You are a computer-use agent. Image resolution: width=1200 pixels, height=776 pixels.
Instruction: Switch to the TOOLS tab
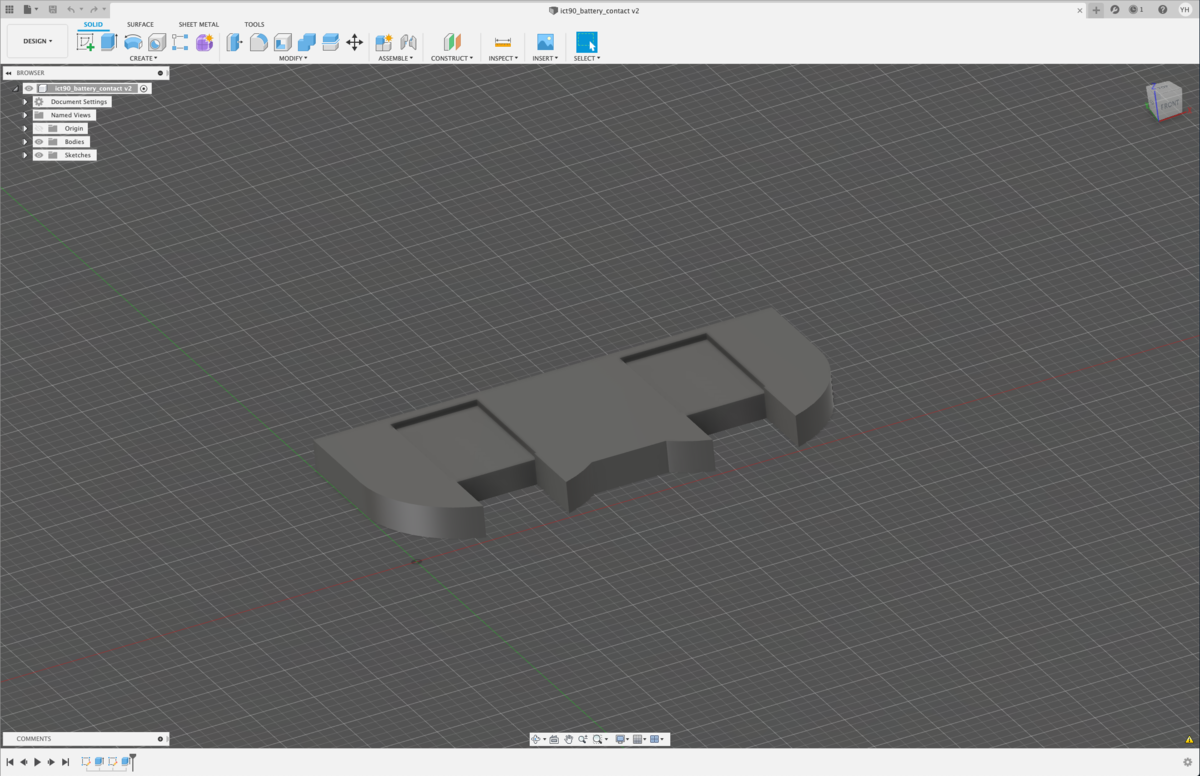point(254,24)
